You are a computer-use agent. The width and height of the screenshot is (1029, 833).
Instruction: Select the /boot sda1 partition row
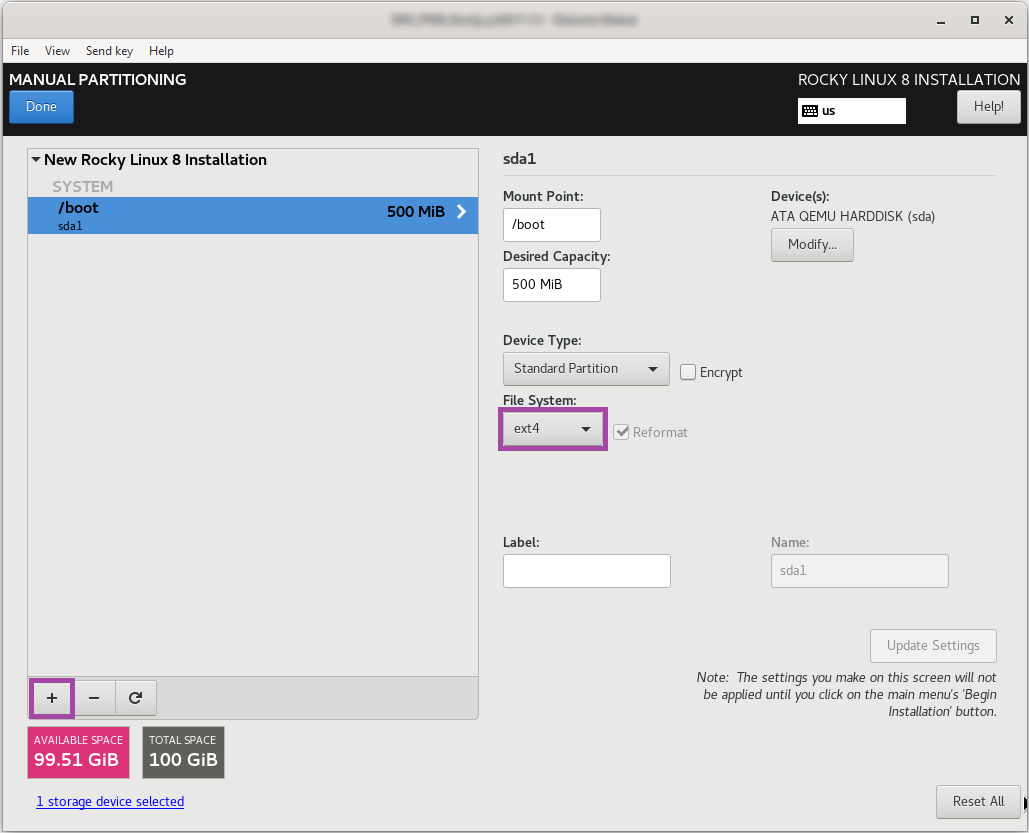[253, 215]
